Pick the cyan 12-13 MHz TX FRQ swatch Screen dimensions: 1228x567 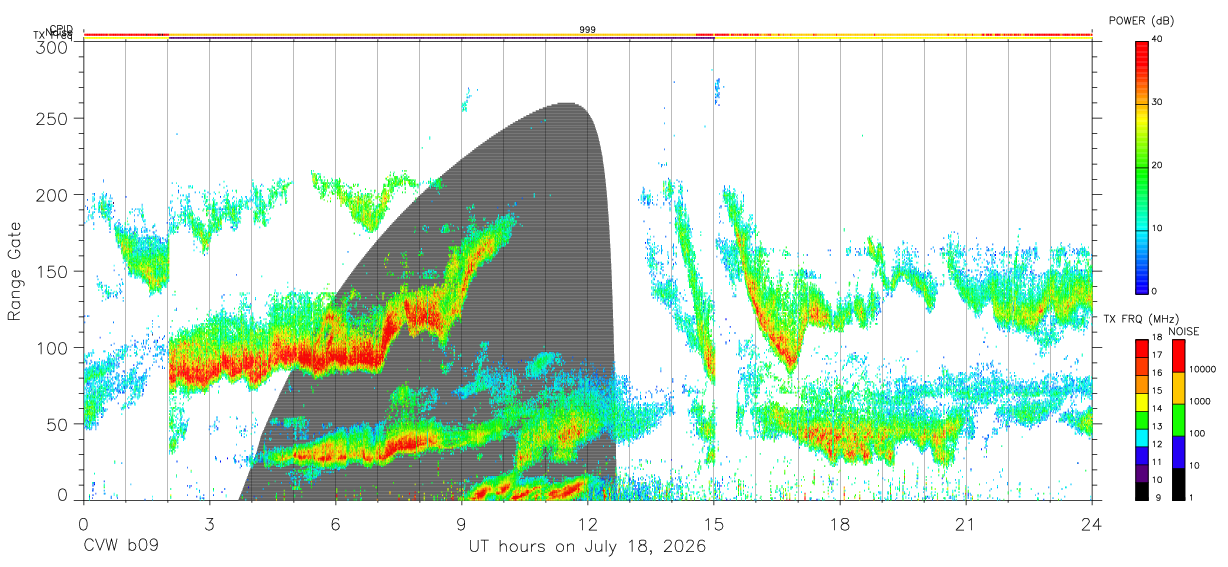1141,437
